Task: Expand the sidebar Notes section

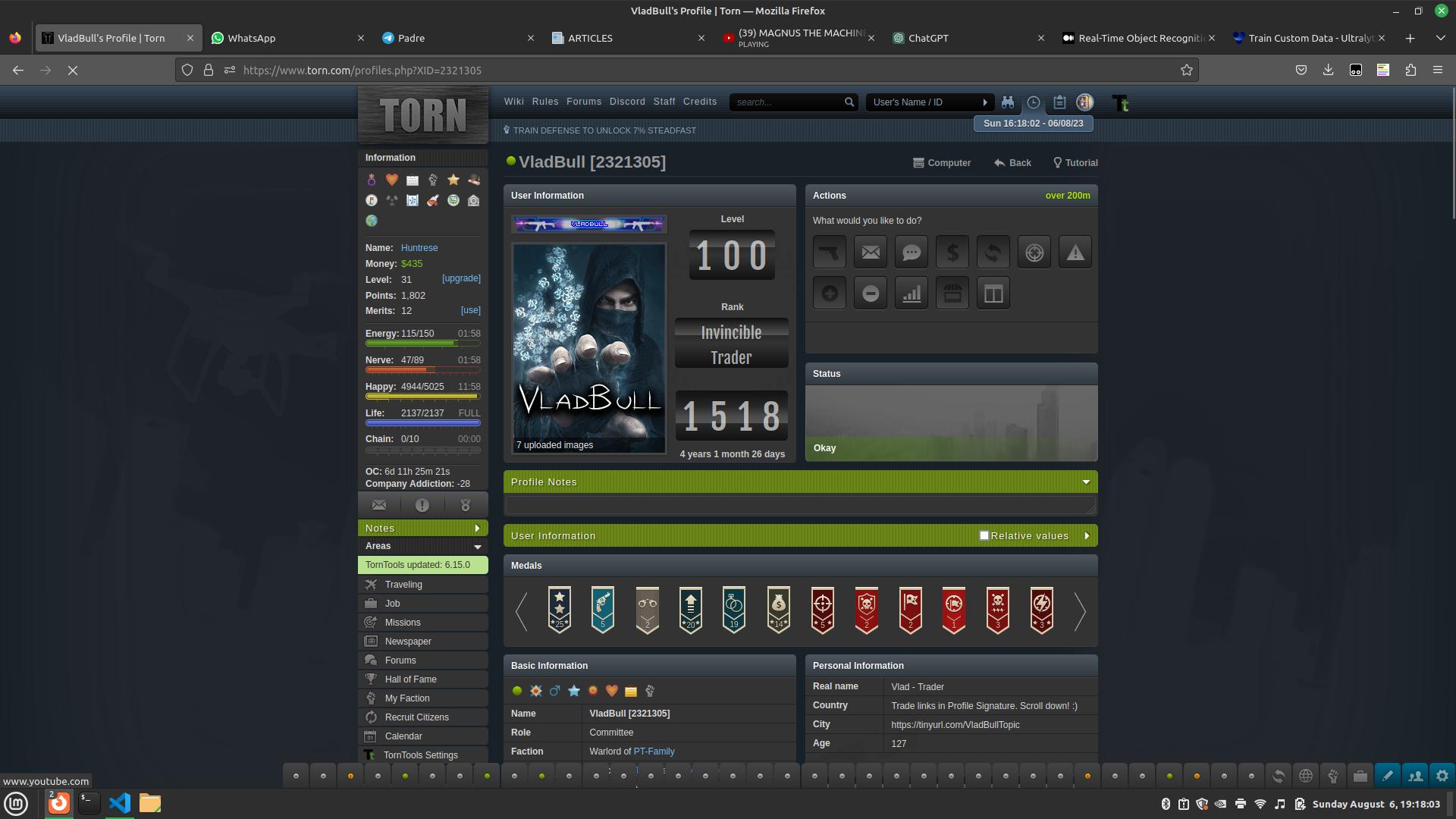Action: [x=423, y=529]
